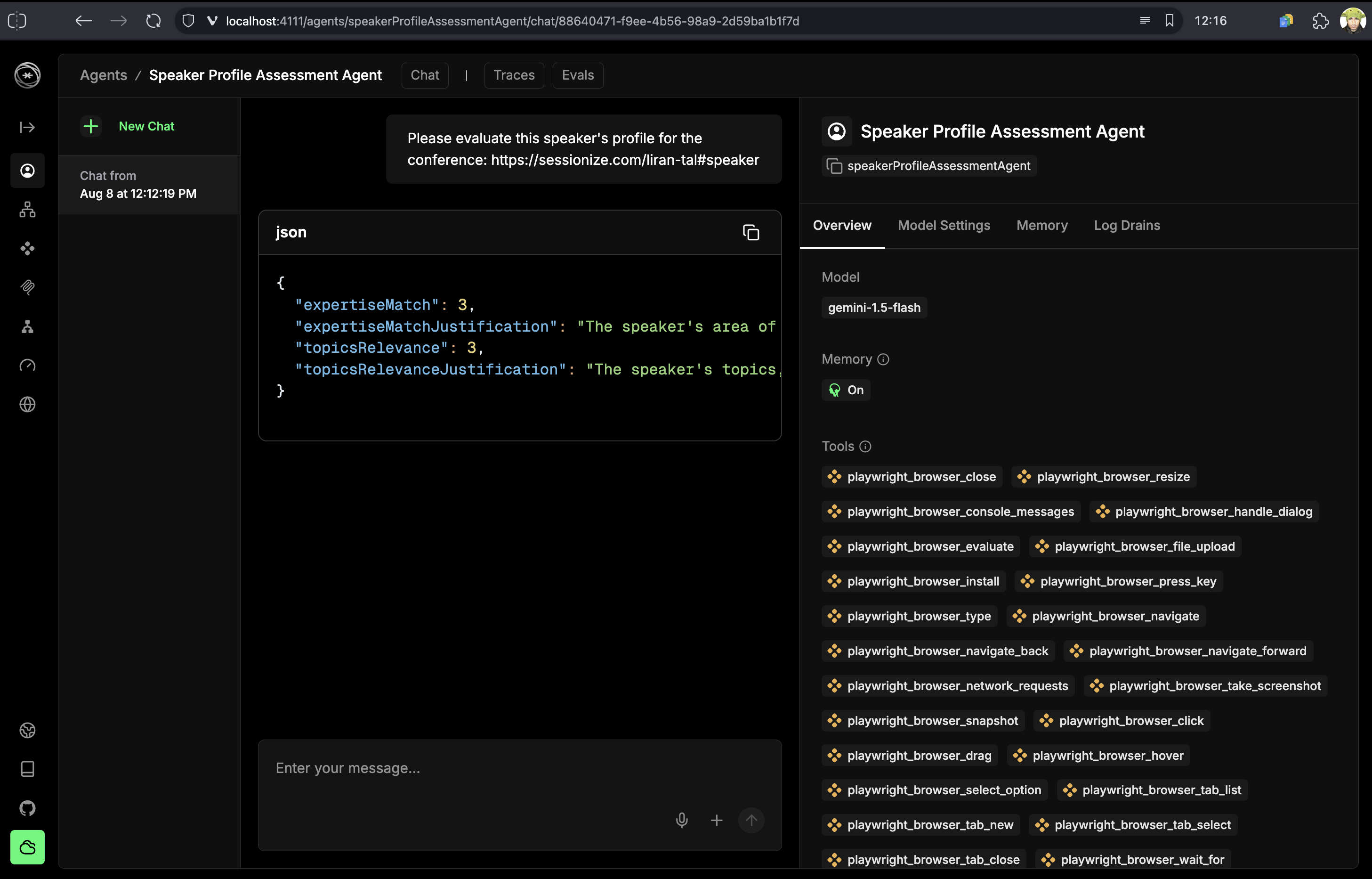This screenshot has height=879, width=1372.
Task: Switch to the Model Settings tab
Action: pos(944,226)
